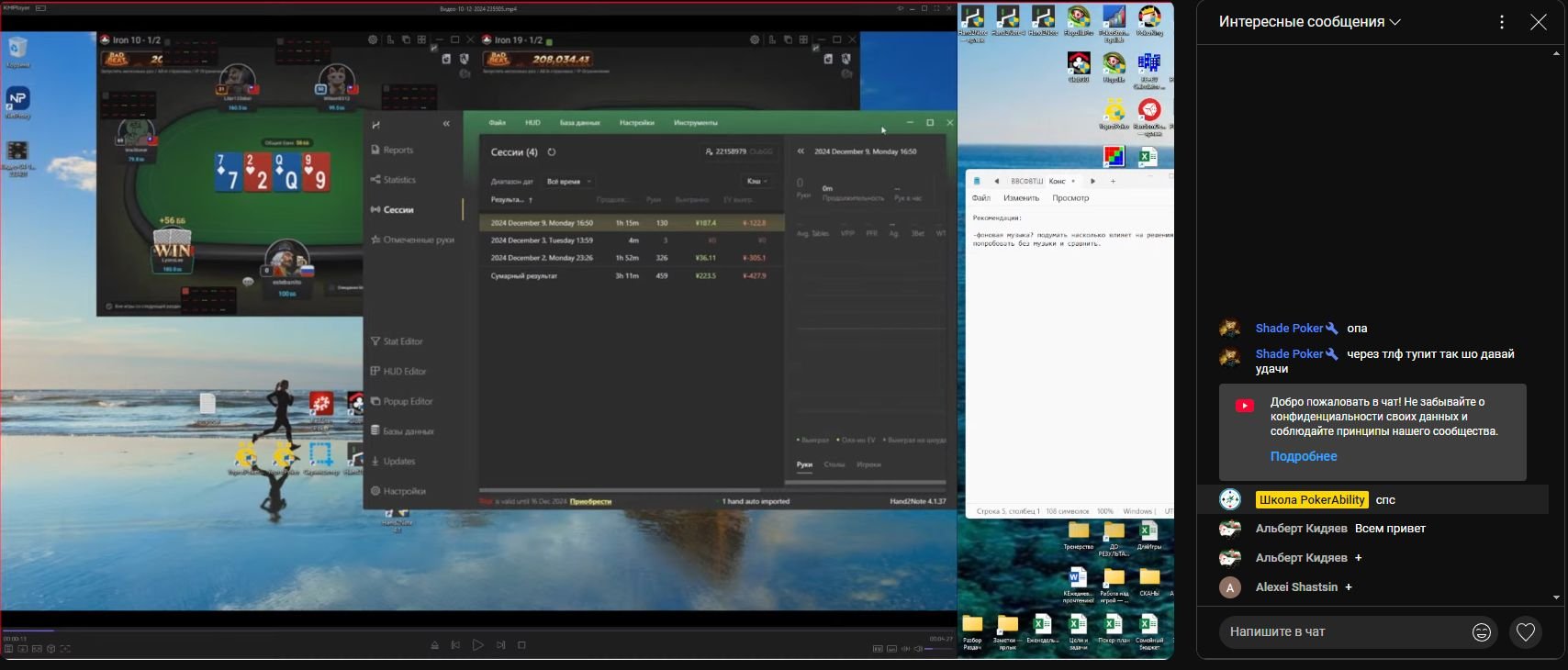Select session 2024 December 2, Monday 23:26
Screen dimensions: 1568x670
(632, 258)
